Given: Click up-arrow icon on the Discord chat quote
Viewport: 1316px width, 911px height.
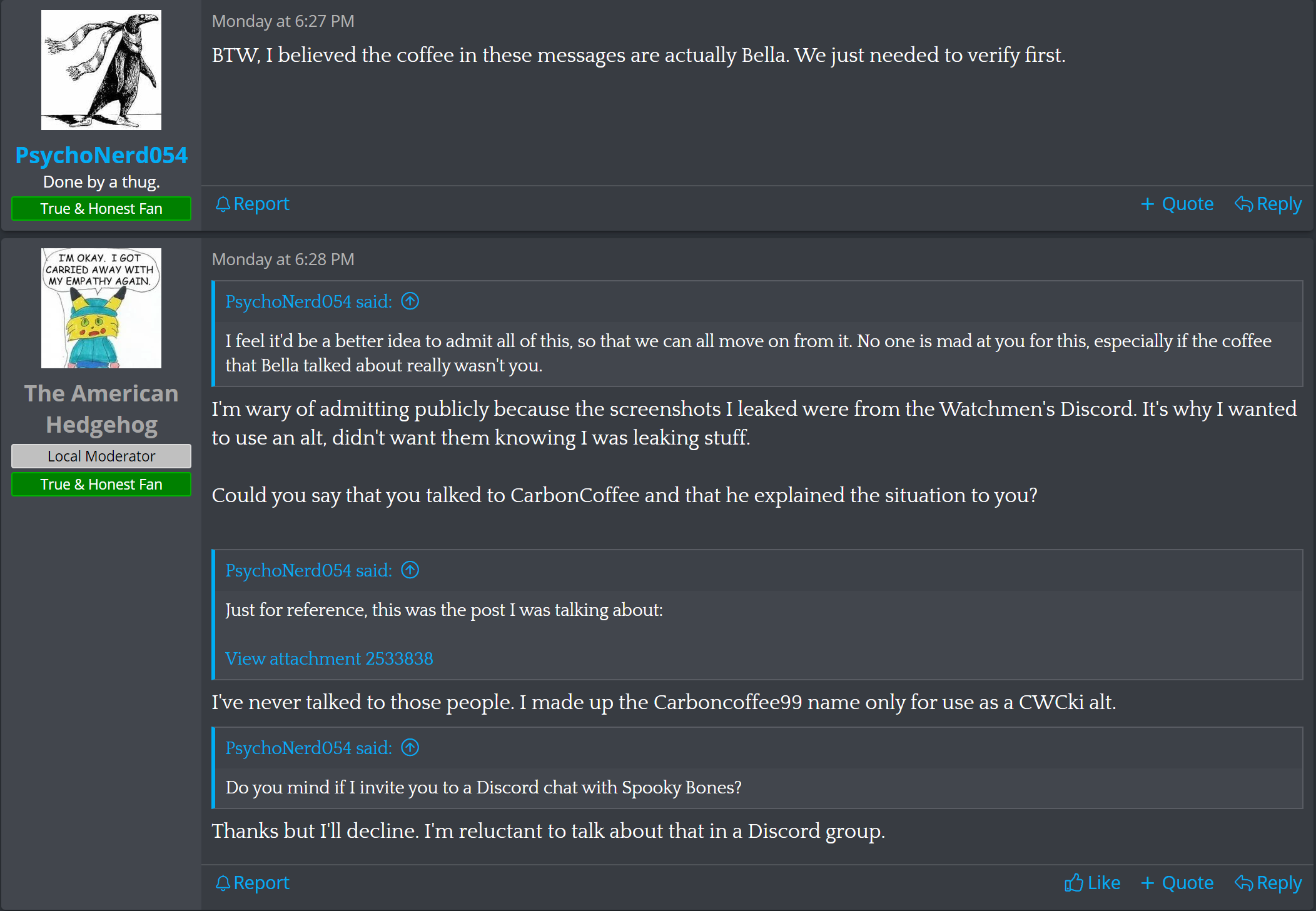Looking at the screenshot, I should coord(410,748).
